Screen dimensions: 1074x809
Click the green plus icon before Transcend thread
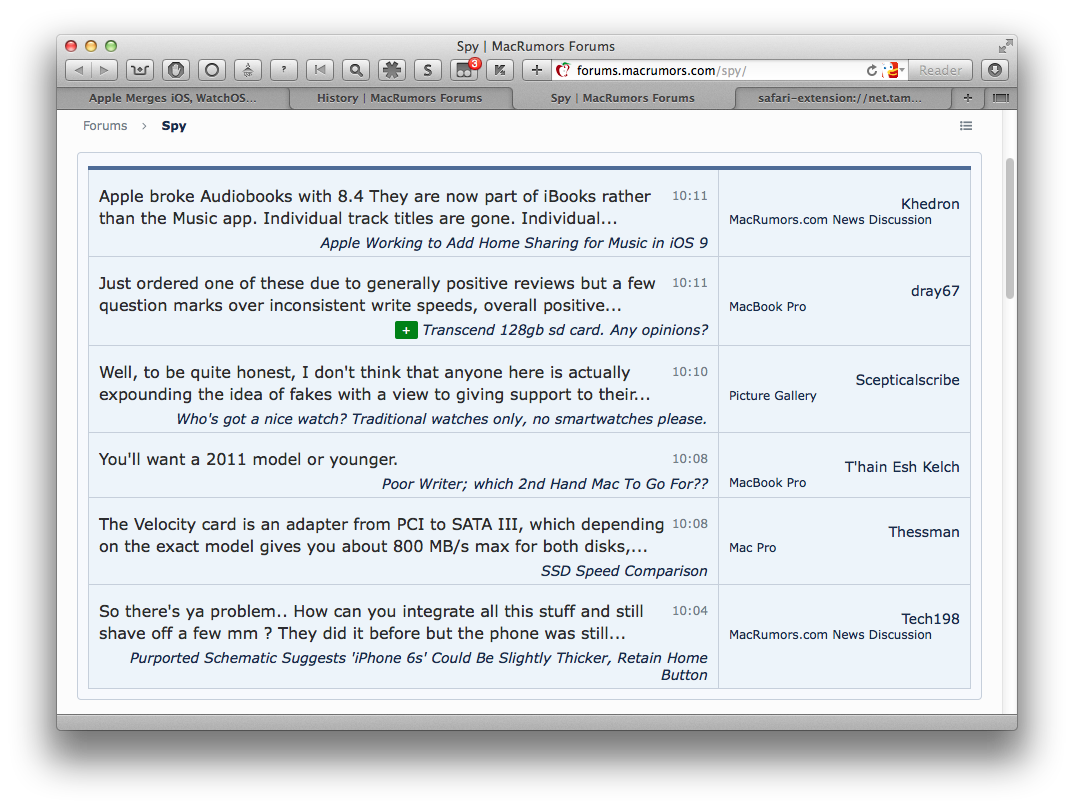pyautogui.click(x=406, y=330)
